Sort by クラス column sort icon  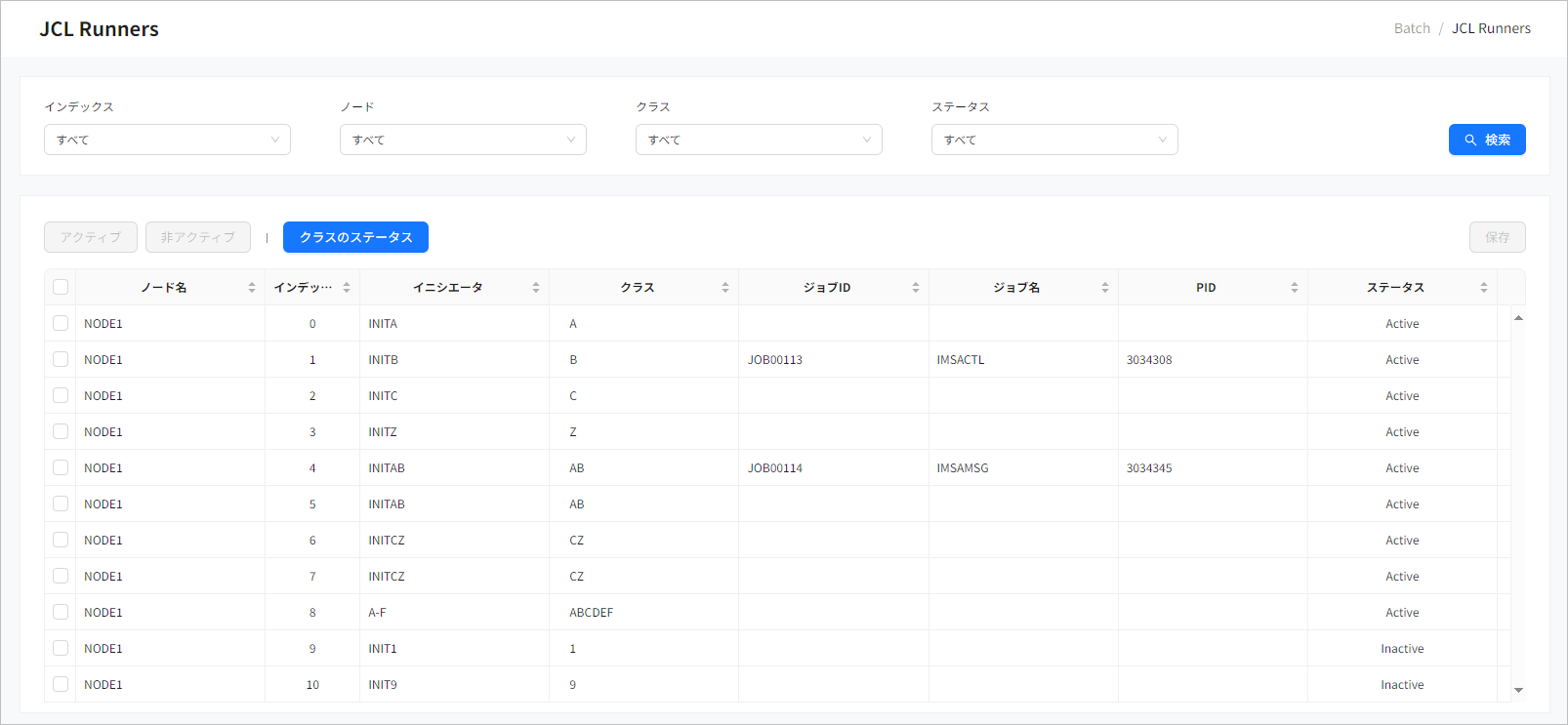[725, 288]
